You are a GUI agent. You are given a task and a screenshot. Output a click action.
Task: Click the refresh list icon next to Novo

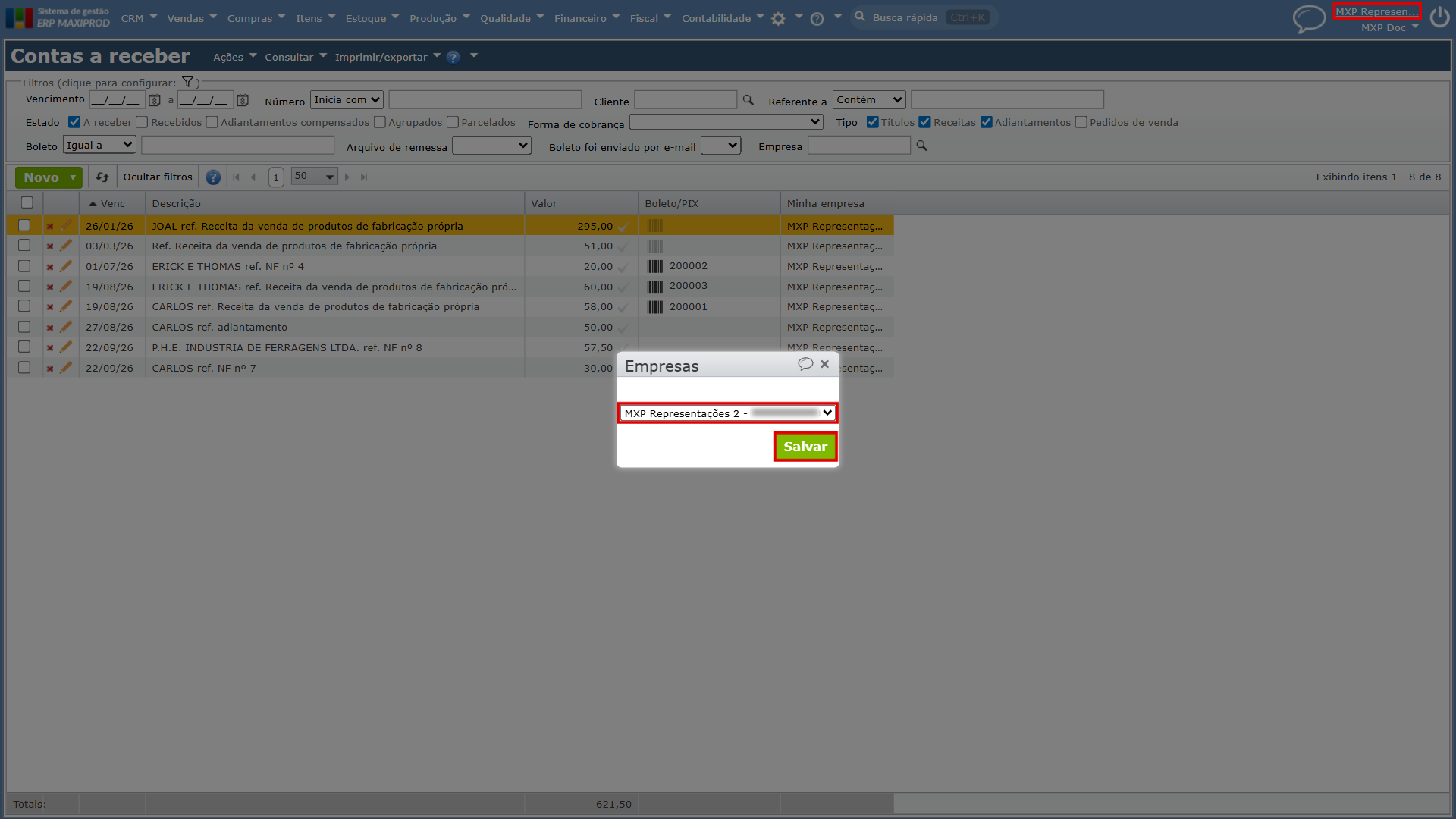point(102,177)
